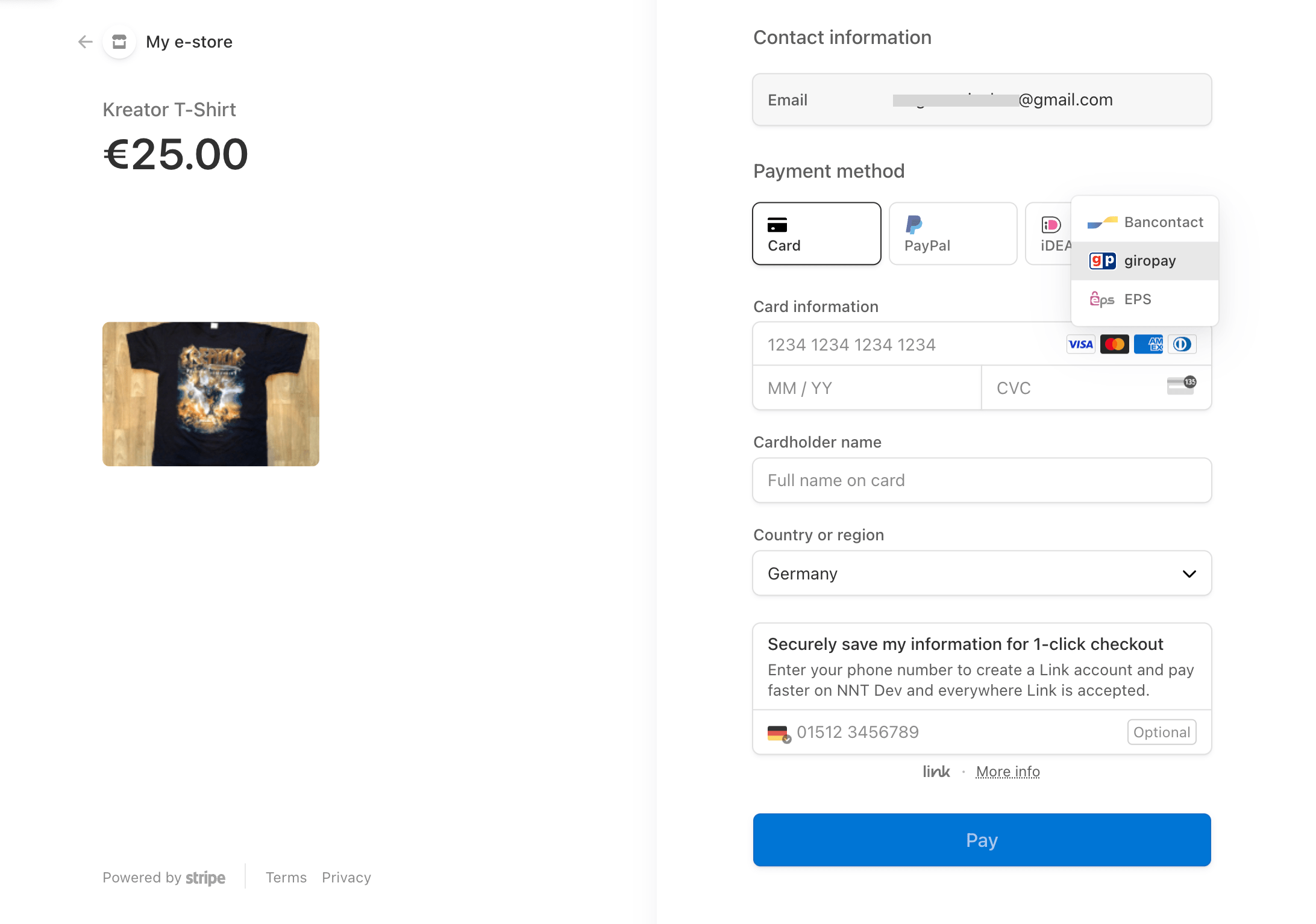Click the Pay button

pos(982,840)
